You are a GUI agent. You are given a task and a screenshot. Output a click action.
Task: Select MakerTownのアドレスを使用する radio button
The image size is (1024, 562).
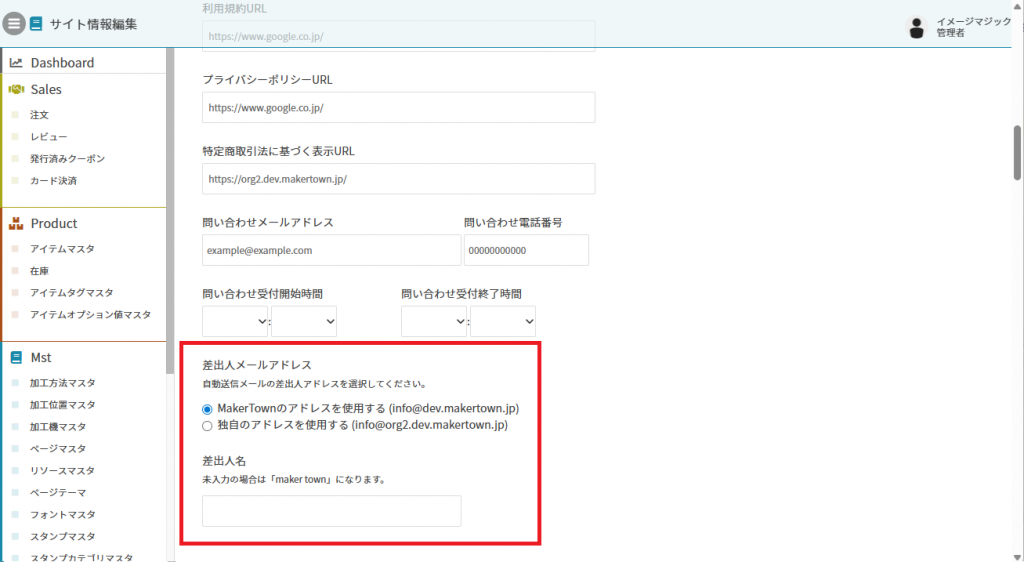(x=207, y=409)
